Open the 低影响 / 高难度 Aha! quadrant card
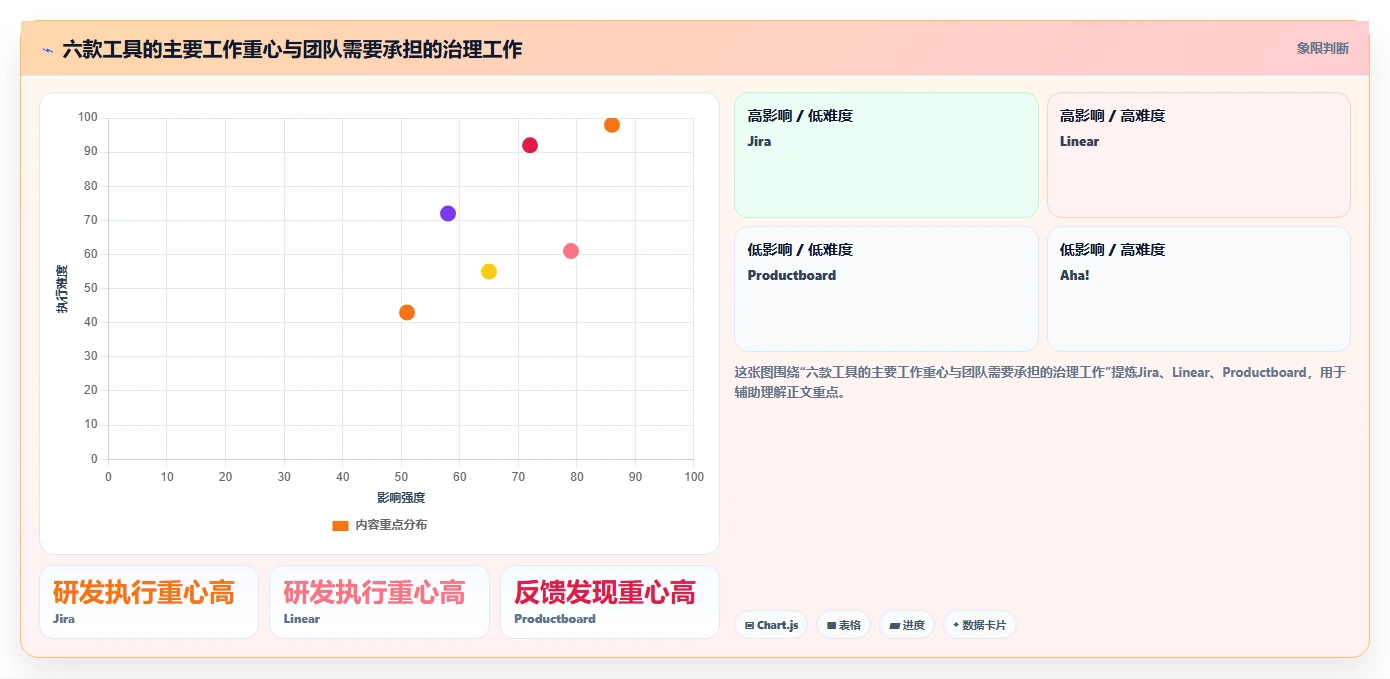The height and width of the screenshot is (679, 1390). coord(1198,289)
